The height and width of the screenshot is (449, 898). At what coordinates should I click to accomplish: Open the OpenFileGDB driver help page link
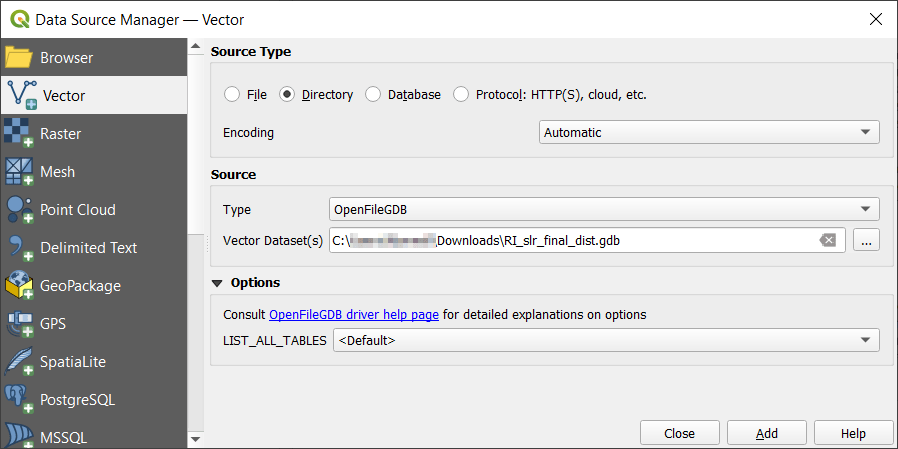[x=354, y=314]
